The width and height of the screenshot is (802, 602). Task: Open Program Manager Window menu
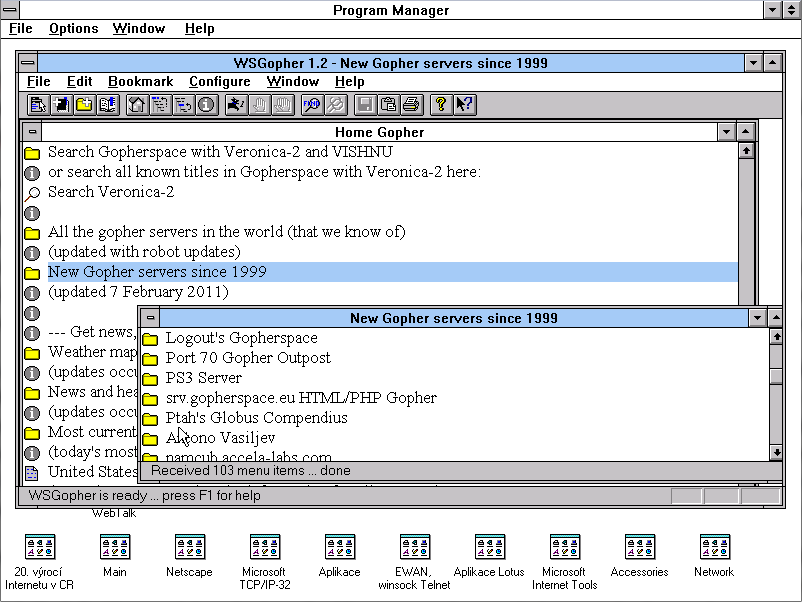click(139, 29)
